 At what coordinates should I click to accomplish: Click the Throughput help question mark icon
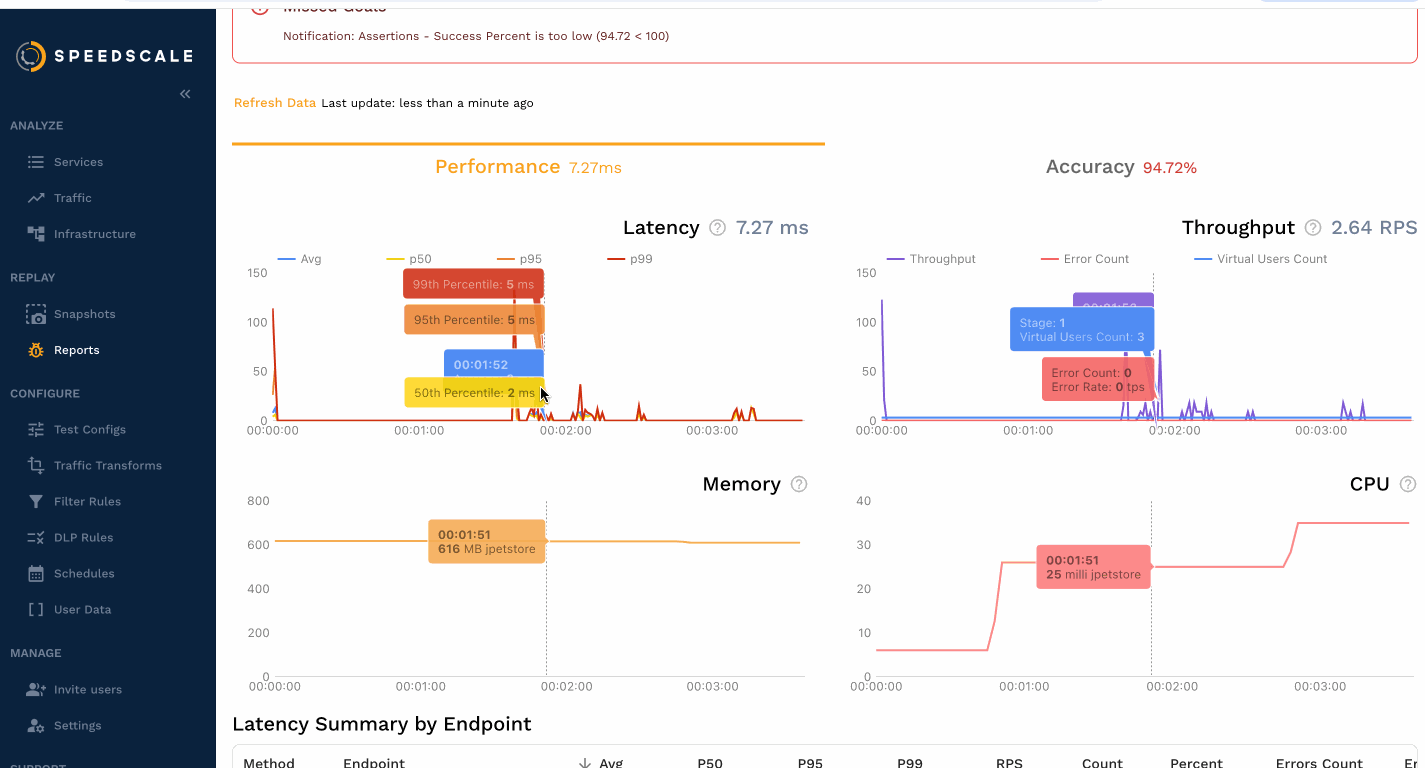(1313, 228)
